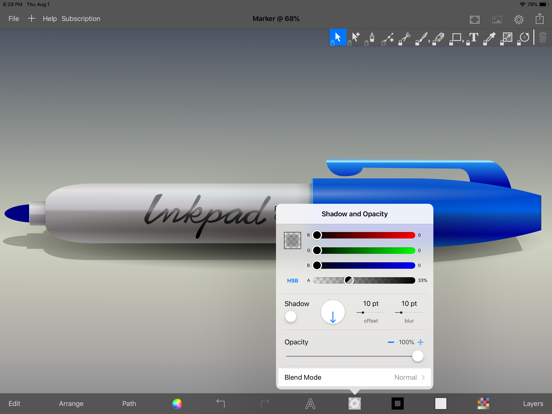
Task: Click the Marker @ 68% title
Action: point(276,19)
